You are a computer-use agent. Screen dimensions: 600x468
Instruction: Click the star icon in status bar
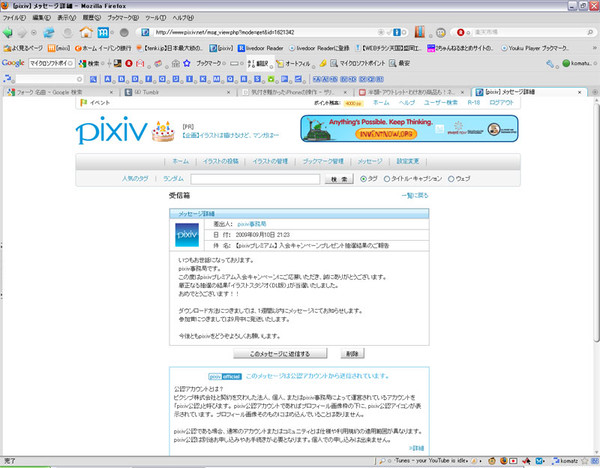tap(584, 461)
